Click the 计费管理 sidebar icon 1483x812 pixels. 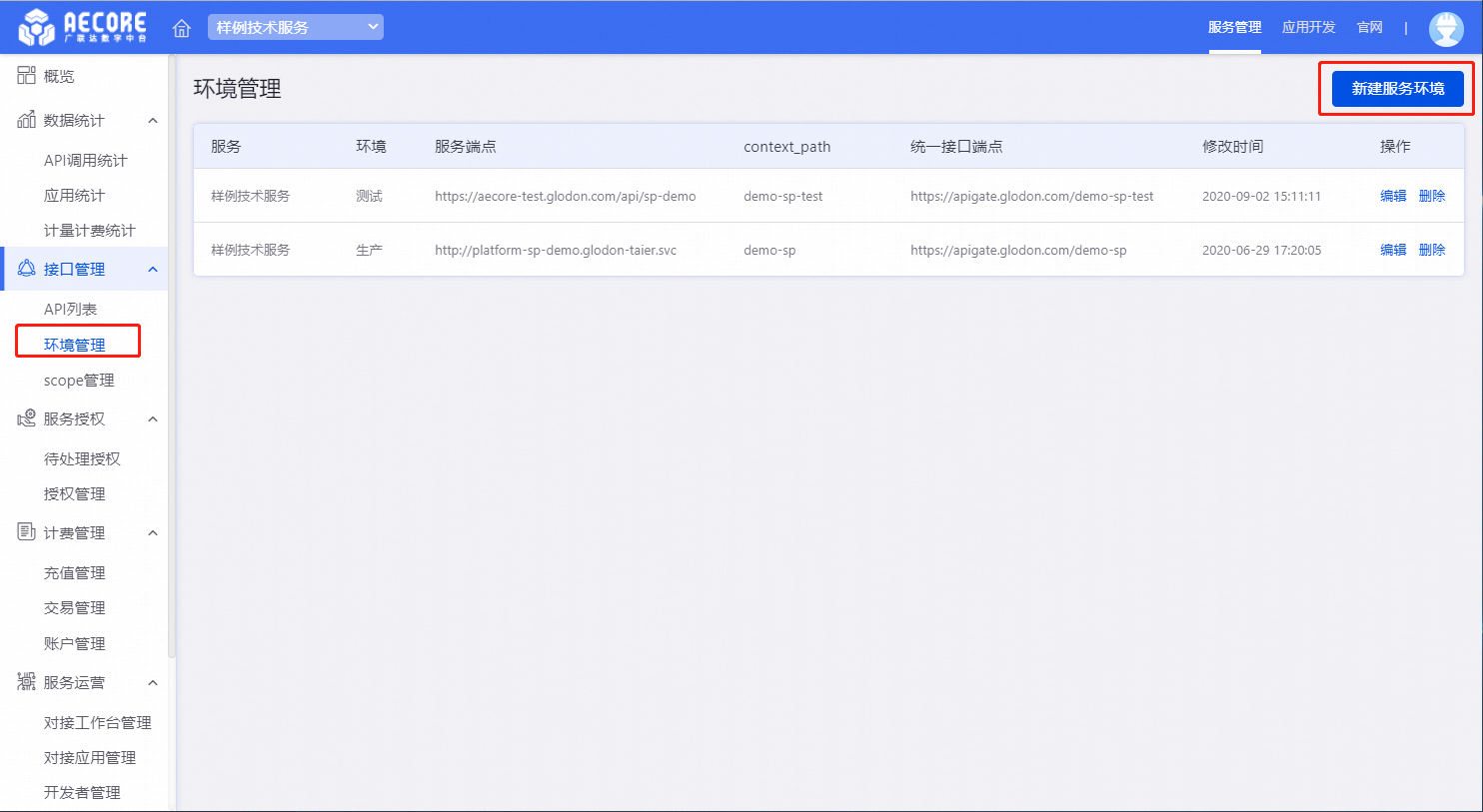click(x=27, y=532)
